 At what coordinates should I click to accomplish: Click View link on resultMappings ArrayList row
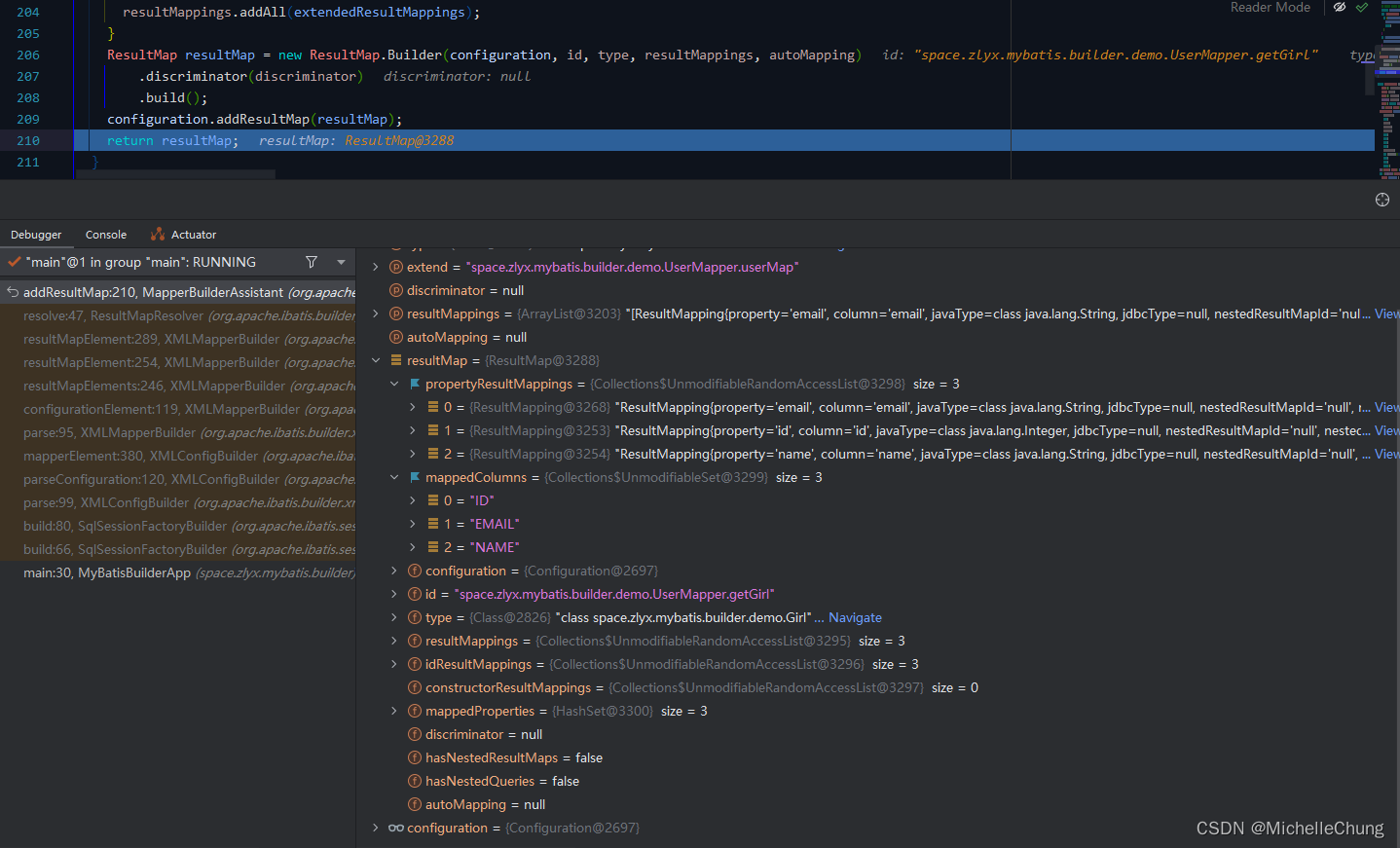(x=1387, y=313)
